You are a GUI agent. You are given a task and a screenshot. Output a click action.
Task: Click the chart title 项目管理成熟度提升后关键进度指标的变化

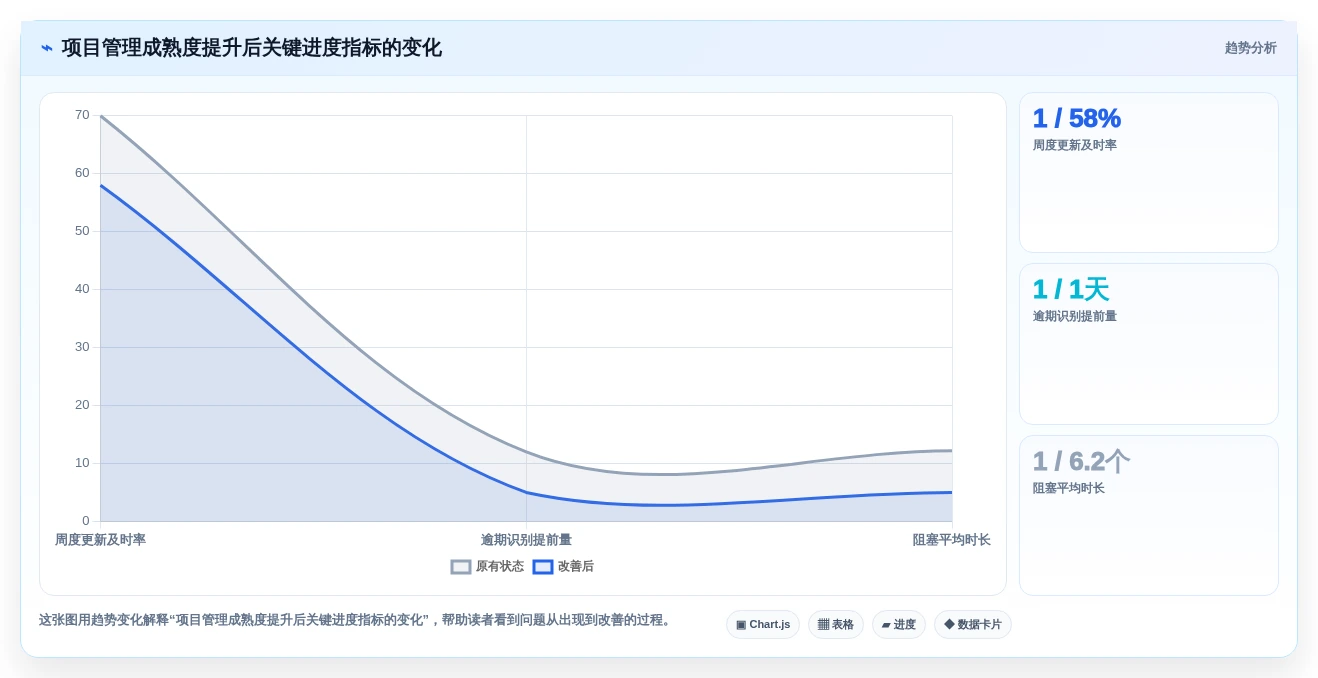251,48
